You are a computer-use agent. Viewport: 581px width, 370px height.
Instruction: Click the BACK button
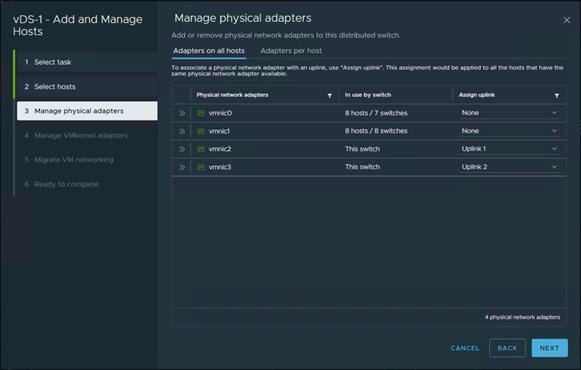(x=507, y=348)
